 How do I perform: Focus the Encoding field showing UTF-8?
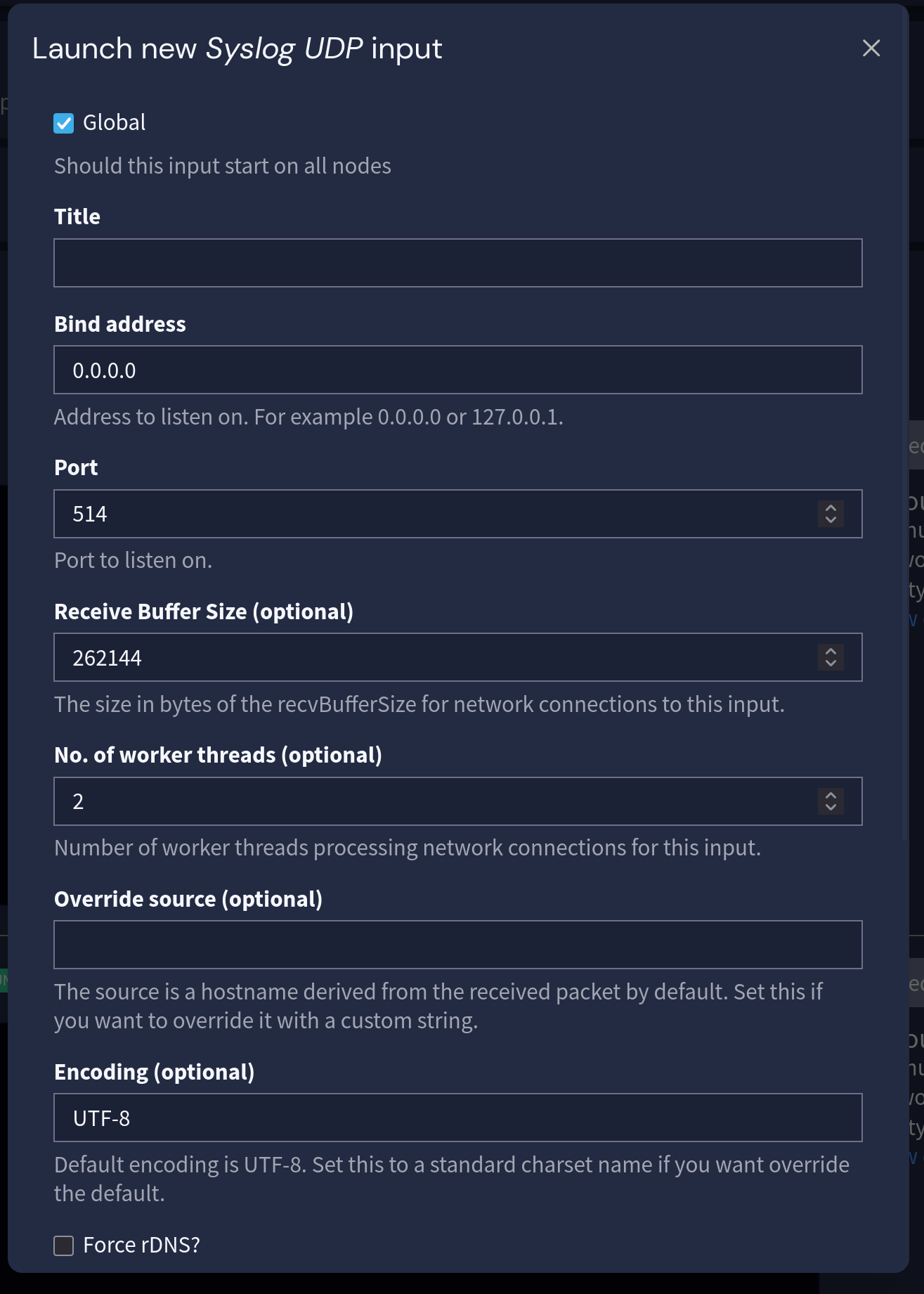(457, 1118)
